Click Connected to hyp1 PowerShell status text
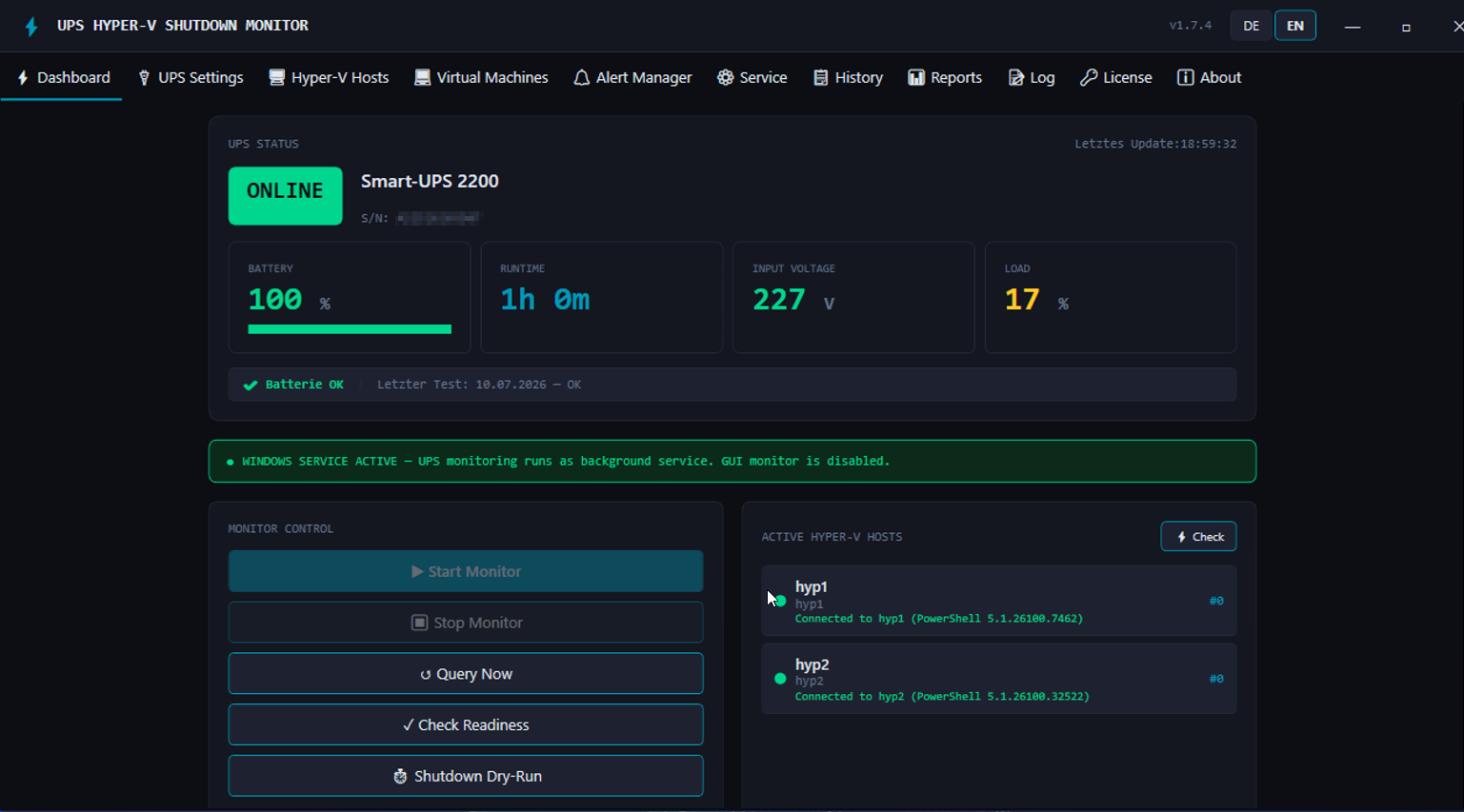This screenshot has height=812, width=1464. [939, 619]
